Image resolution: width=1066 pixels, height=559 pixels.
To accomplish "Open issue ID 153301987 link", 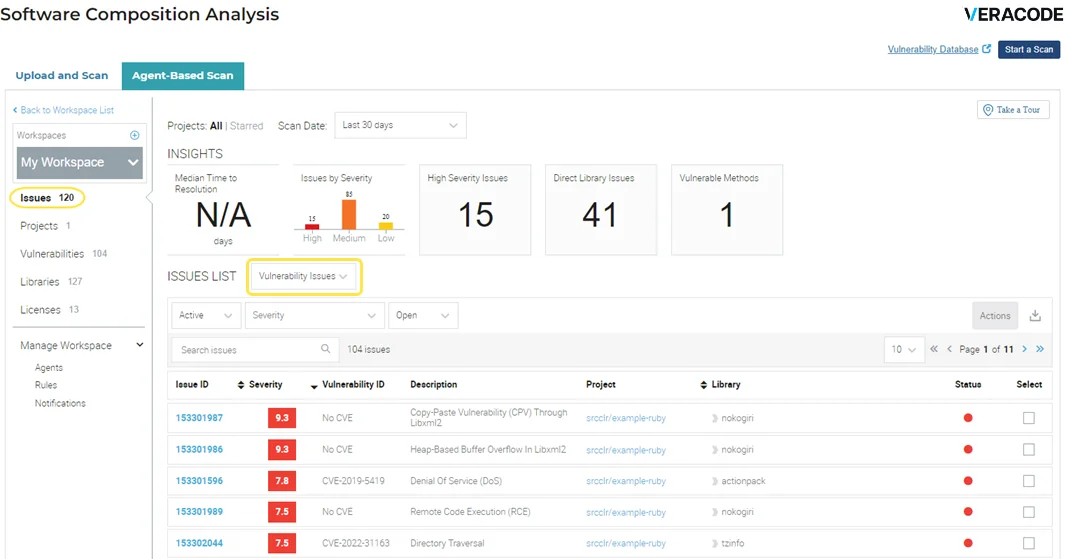I will [199, 418].
